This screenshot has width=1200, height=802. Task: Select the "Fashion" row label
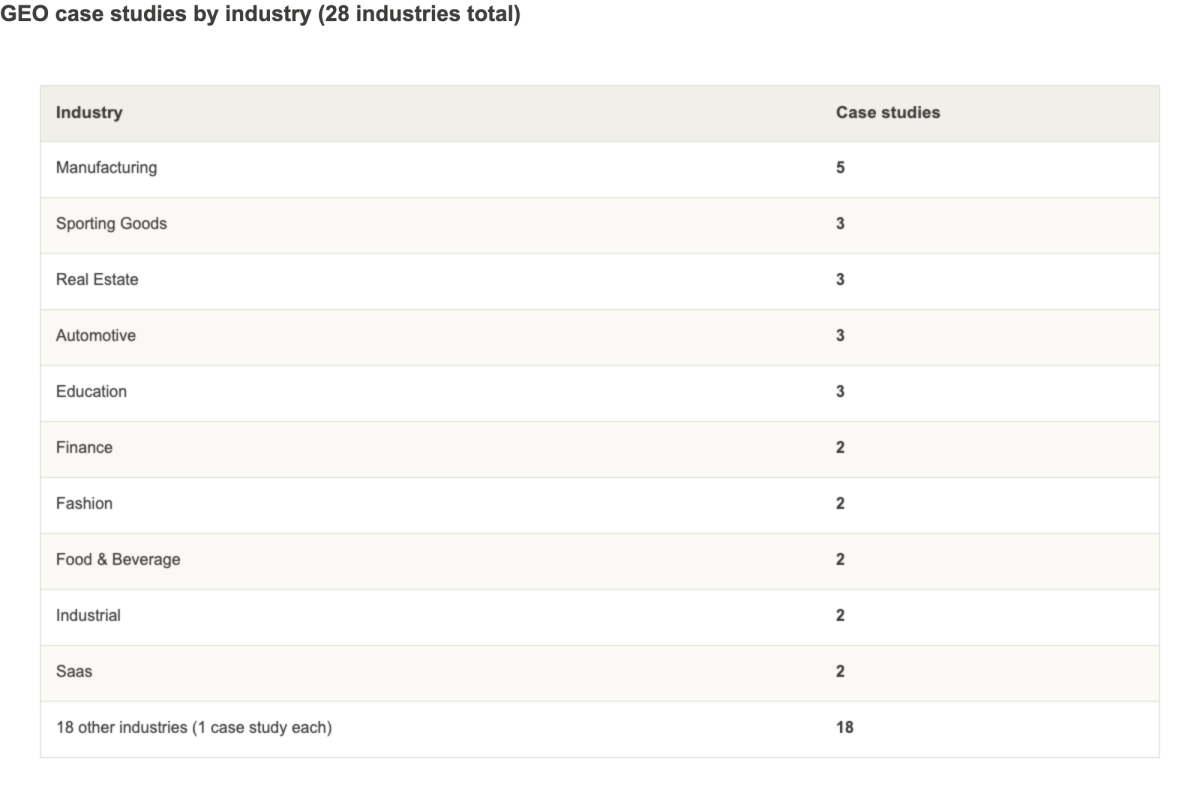pos(84,504)
